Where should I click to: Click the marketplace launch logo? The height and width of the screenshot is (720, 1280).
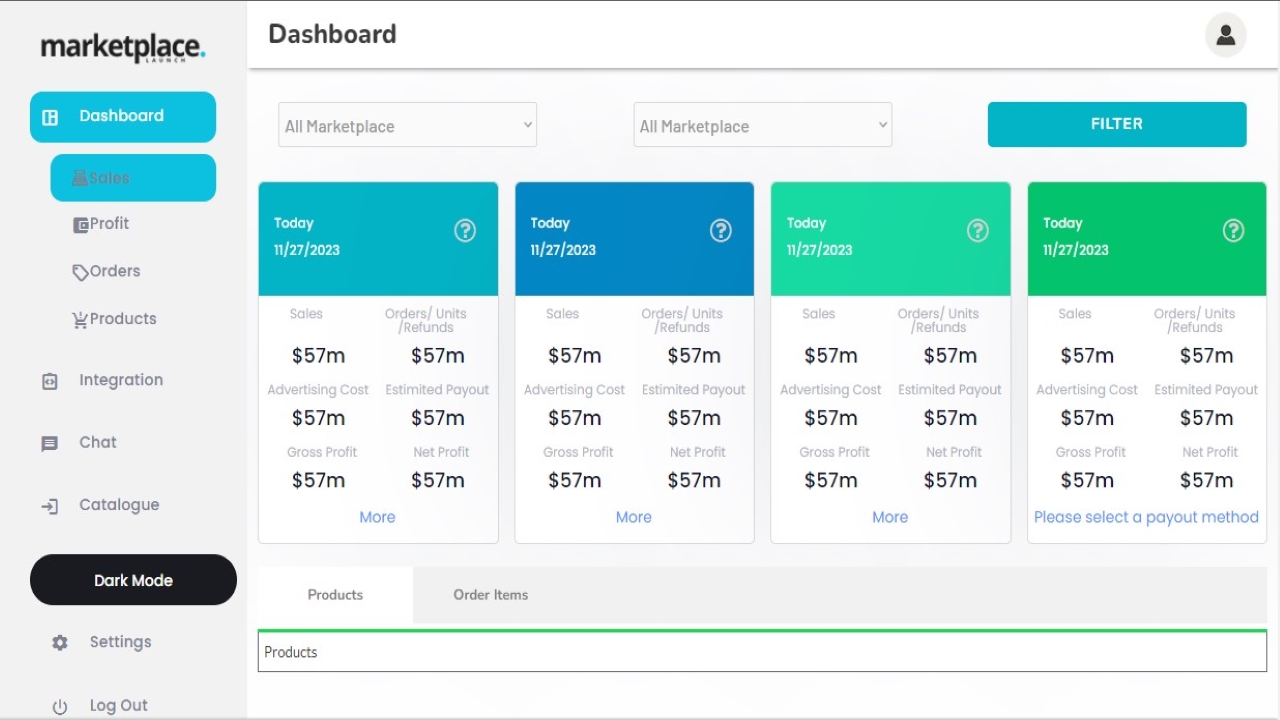pos(123,48)
